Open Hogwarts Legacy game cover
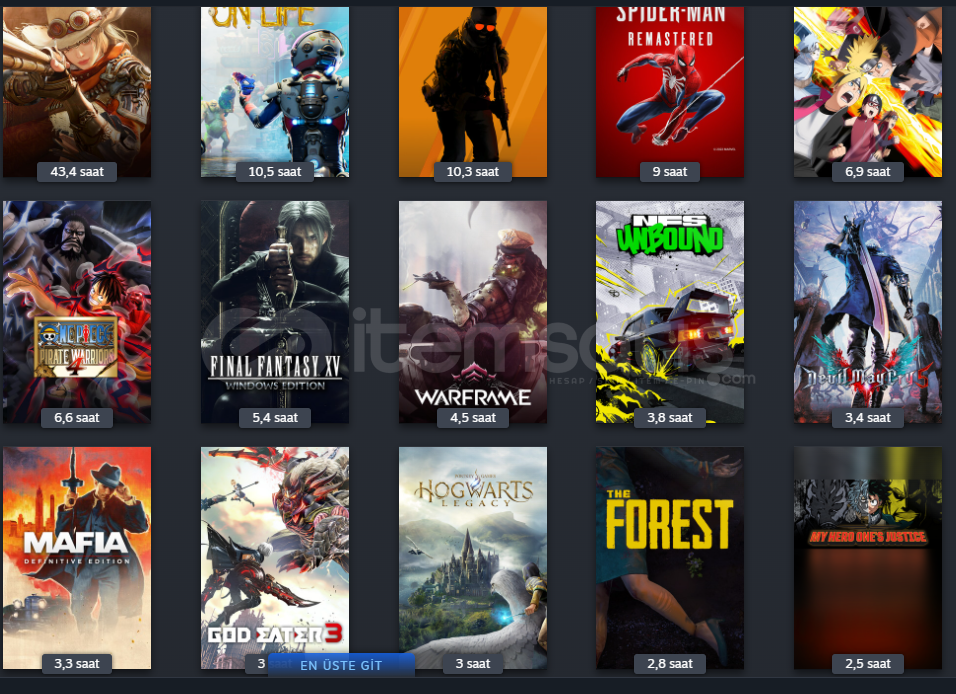The width and height of the screenshot is (956, 694). [473, 558]
